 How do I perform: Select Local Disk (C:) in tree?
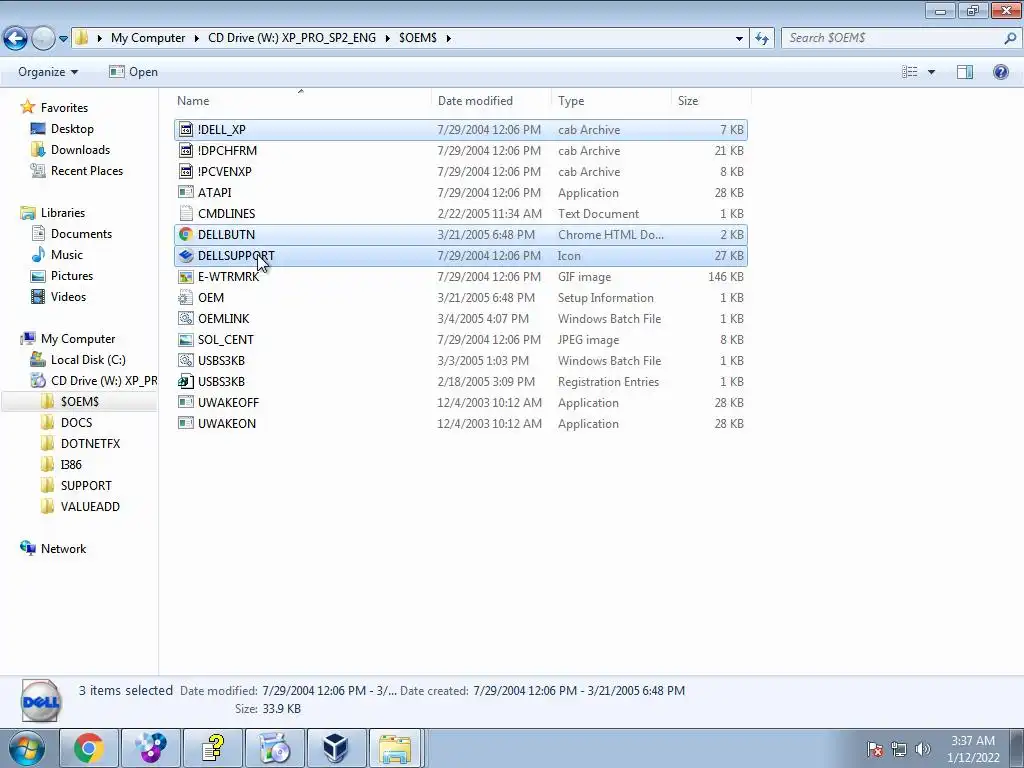88,360
